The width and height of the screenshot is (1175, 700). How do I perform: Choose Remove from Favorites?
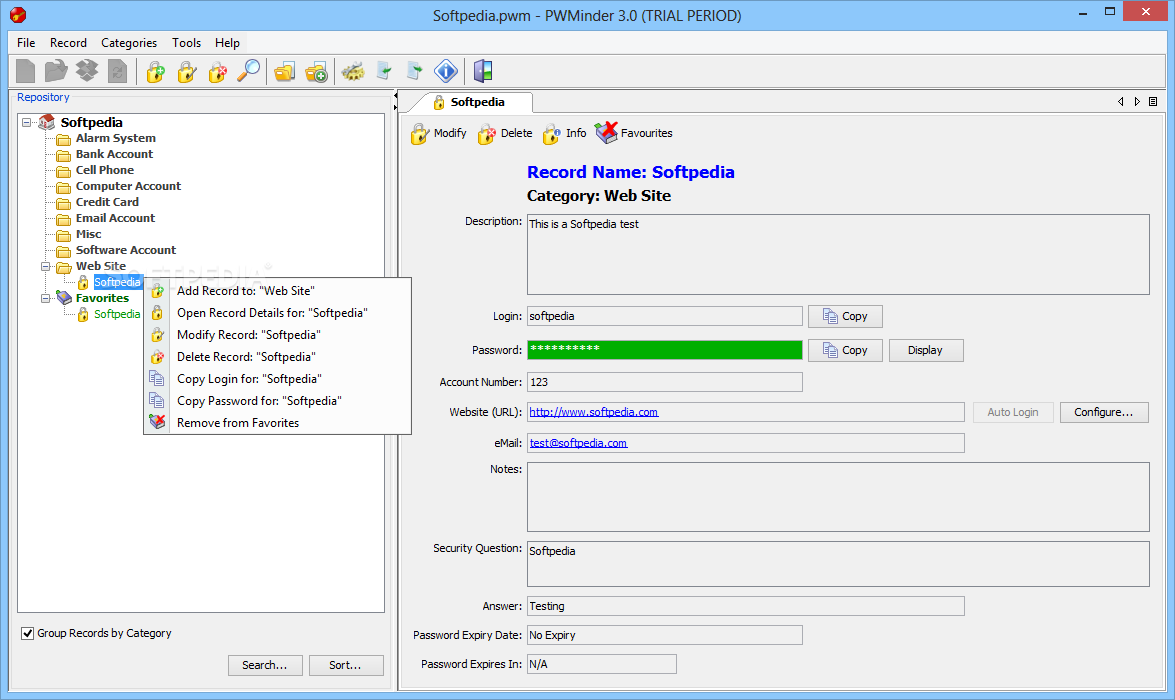[277, 423]
